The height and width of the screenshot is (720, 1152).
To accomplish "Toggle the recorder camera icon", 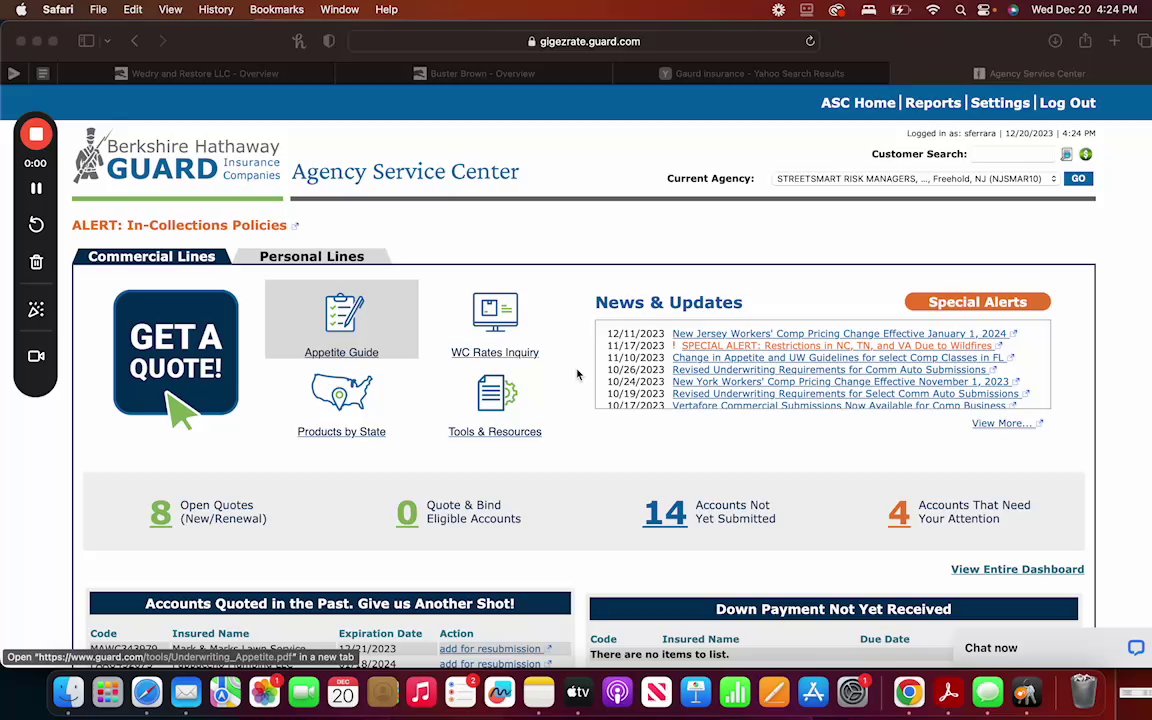I will 36,356.
